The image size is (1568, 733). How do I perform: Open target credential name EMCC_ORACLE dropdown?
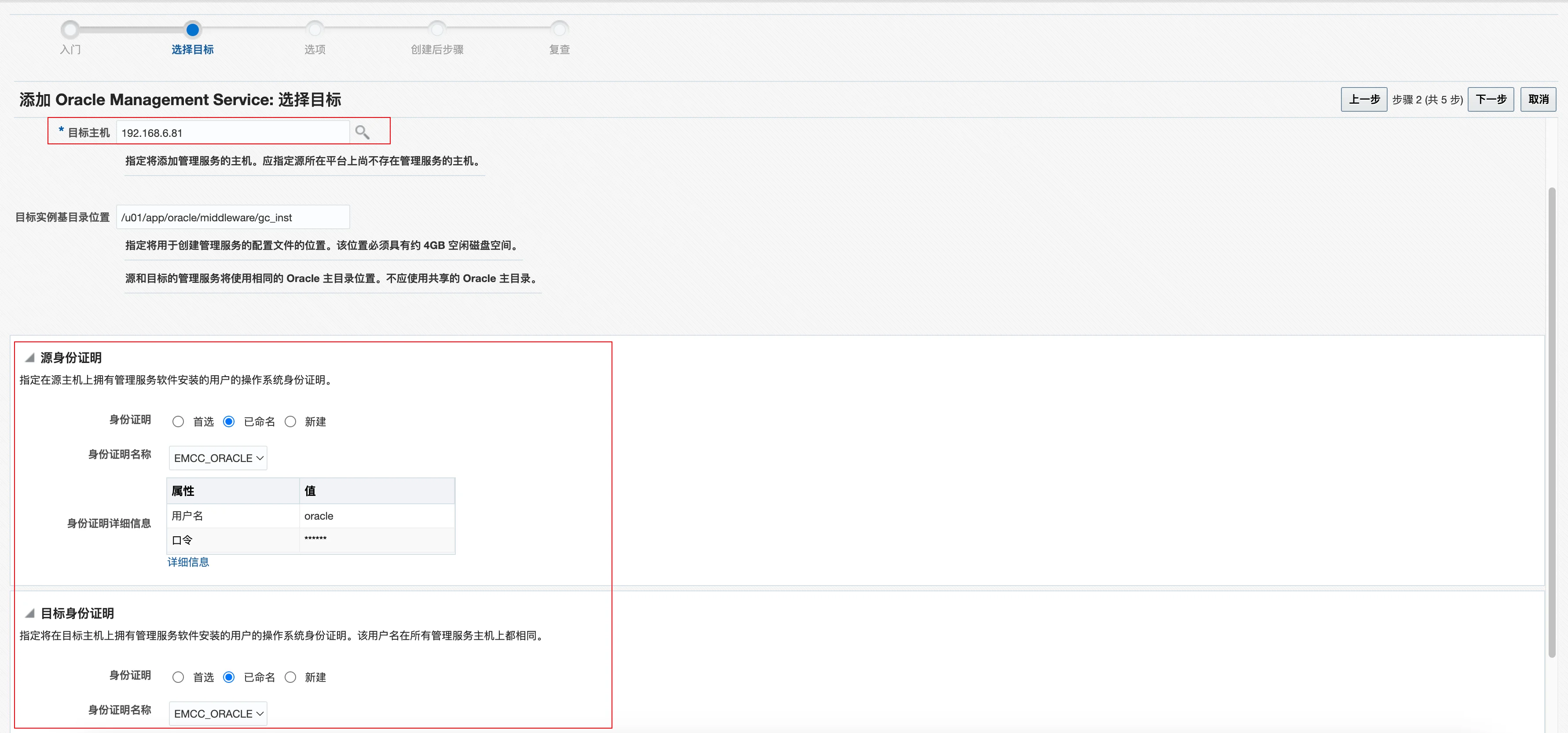218,714
